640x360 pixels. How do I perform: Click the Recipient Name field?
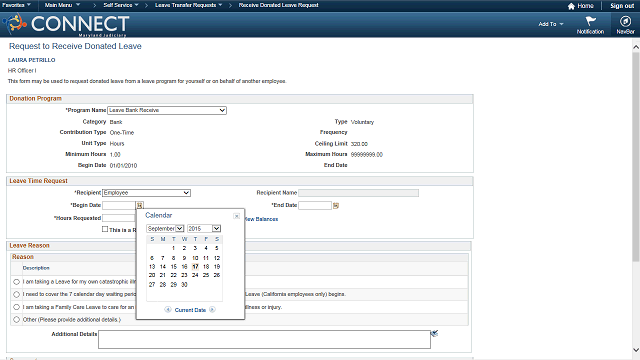point(358,193)
